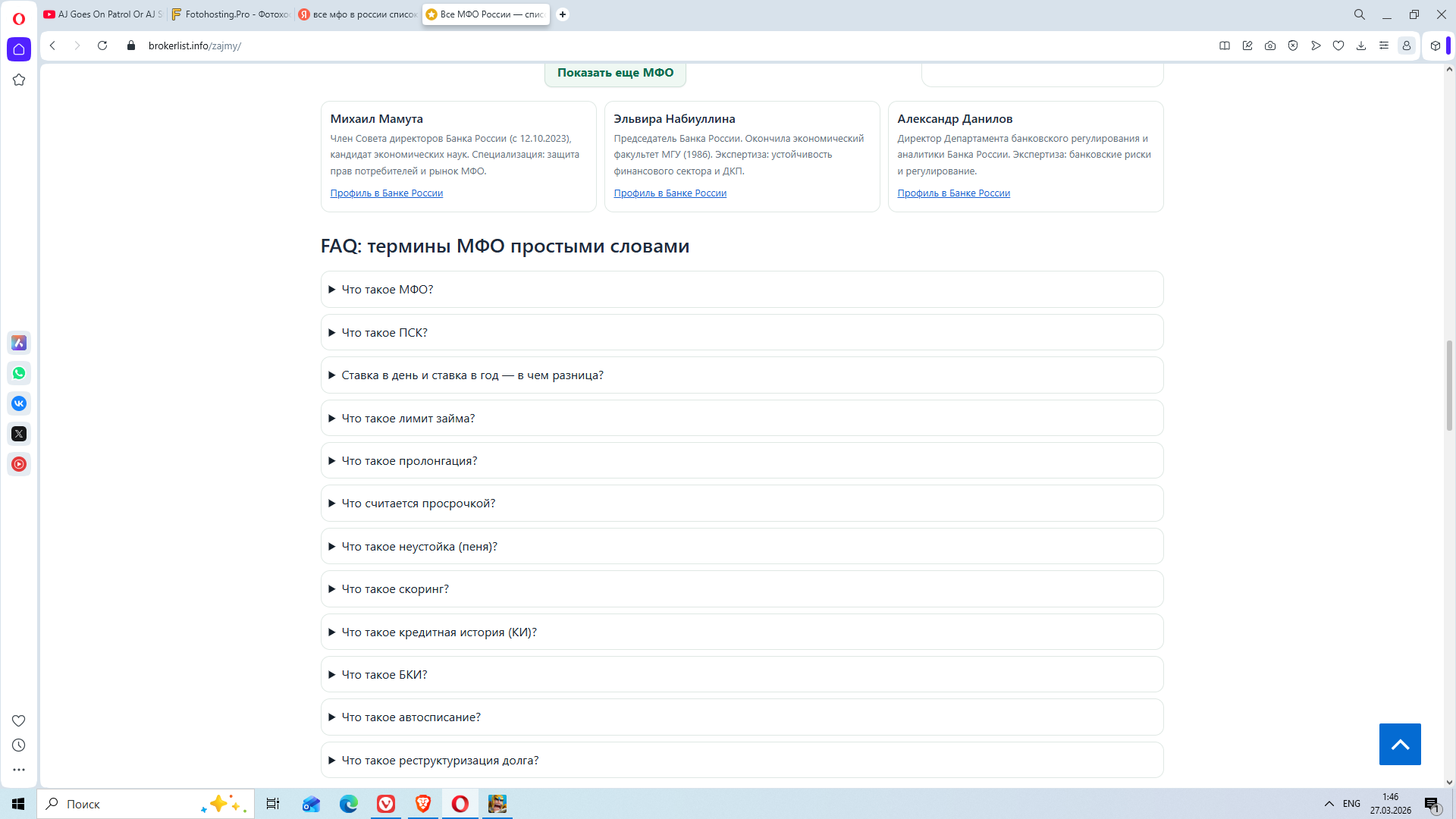Screen dimensions: 1456x819
Task: Expand 'Что такое скоринг?' entry
Action: click(x=395, y=589)
